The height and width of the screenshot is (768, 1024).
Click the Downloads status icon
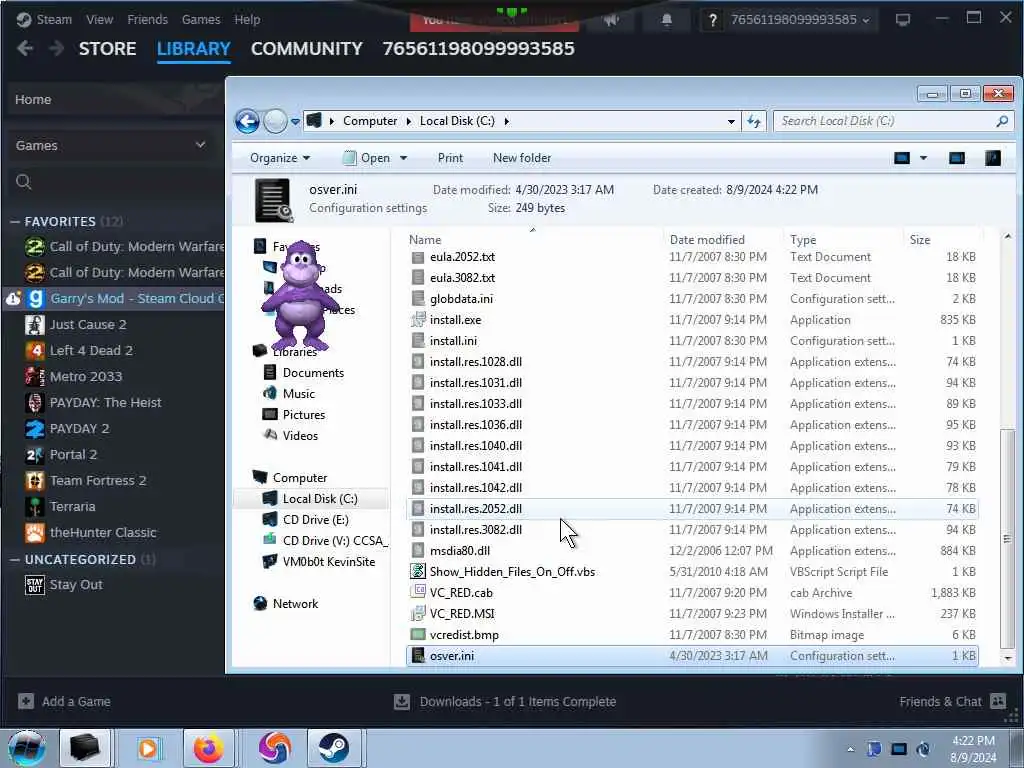[402, 701]
